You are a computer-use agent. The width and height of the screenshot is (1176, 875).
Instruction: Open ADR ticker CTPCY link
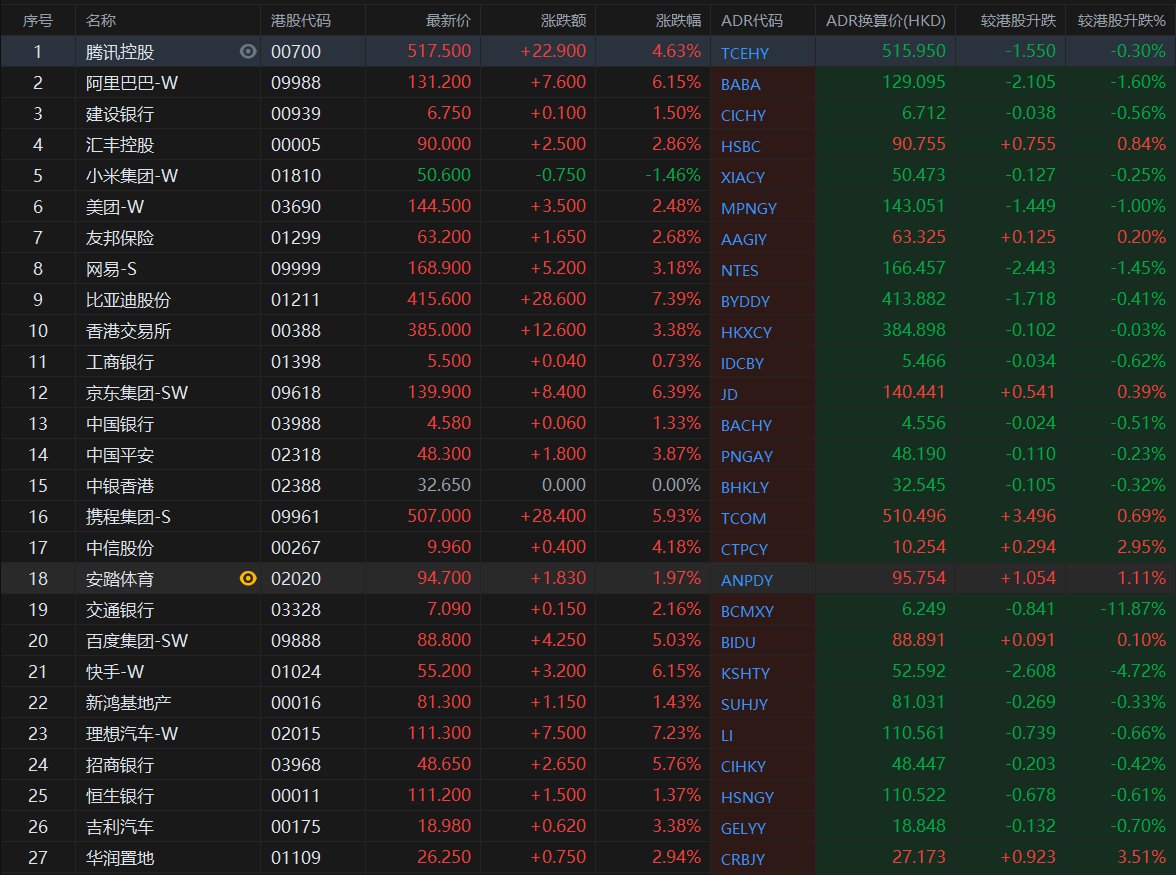(744, 550)
